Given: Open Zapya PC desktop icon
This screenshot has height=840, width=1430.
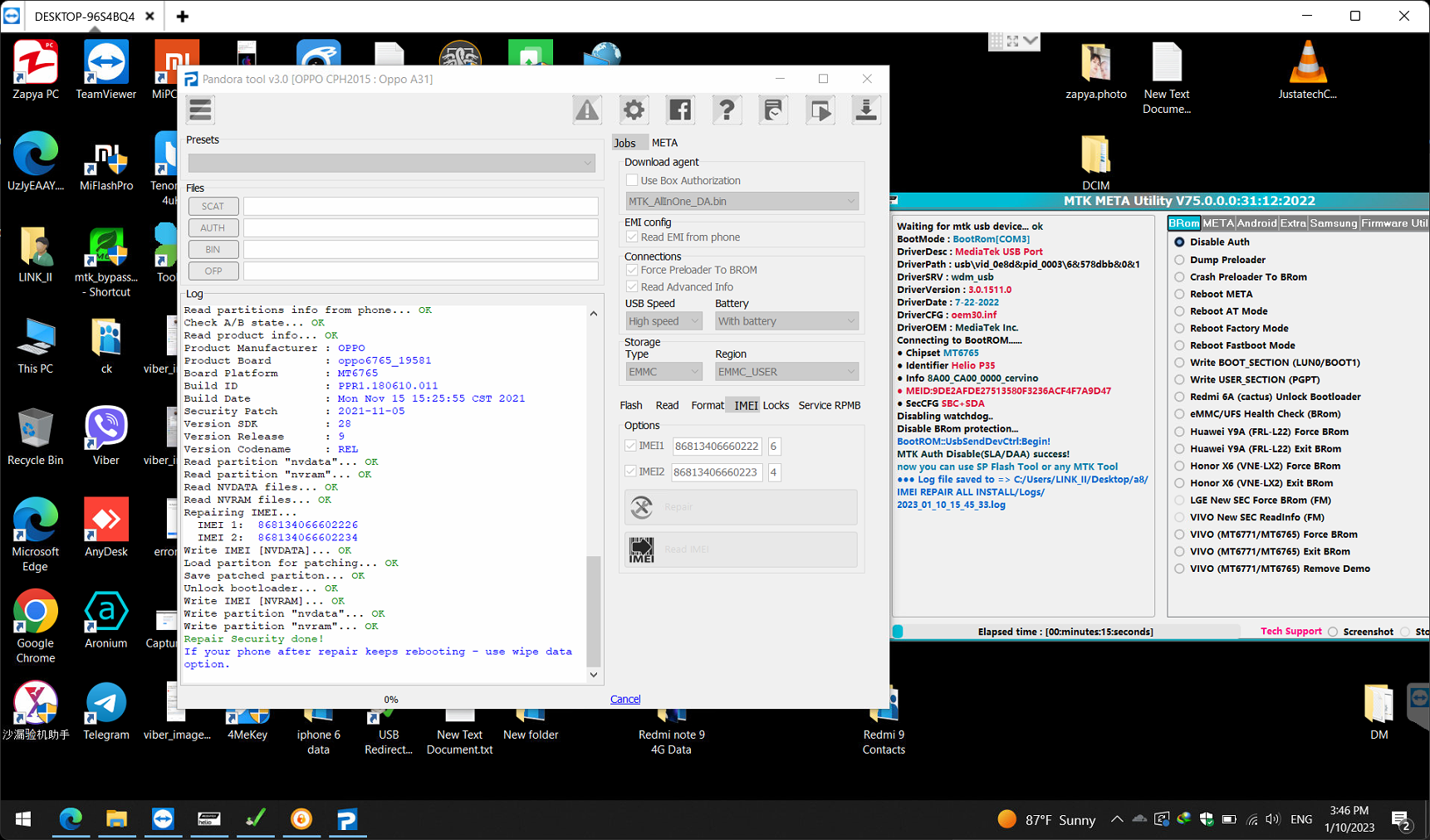Looking at the screenshot, I should [x=36, y=71].
